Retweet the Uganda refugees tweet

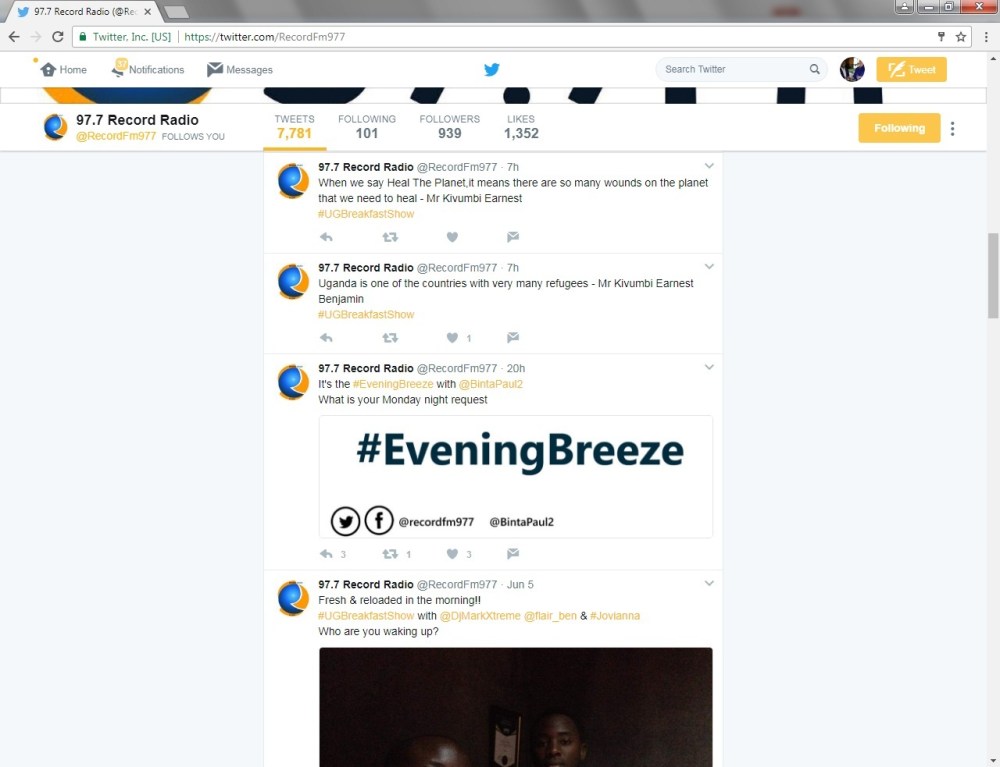pyautogui.click(x=390, y=338)
